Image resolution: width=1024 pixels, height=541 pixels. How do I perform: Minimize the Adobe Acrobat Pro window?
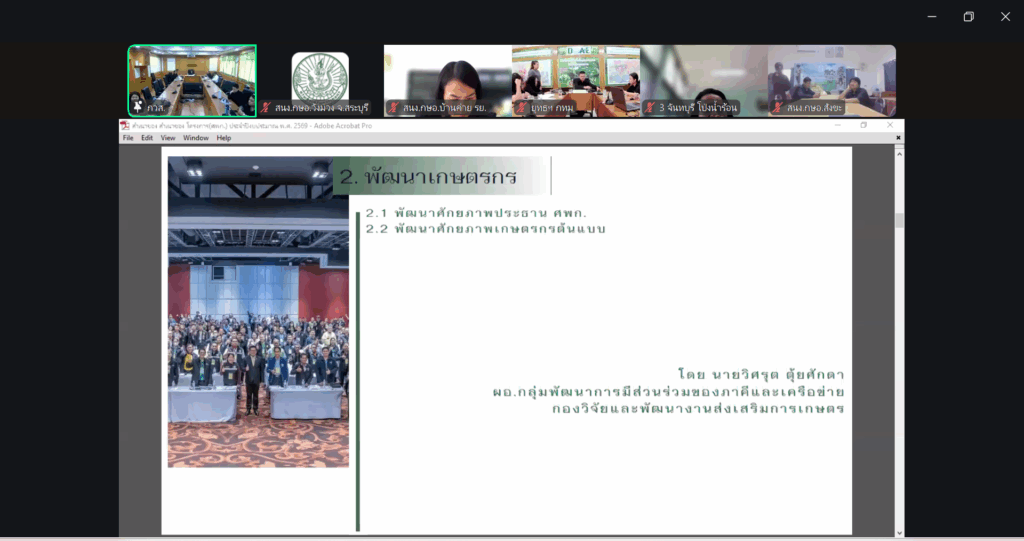click(838, 126)
